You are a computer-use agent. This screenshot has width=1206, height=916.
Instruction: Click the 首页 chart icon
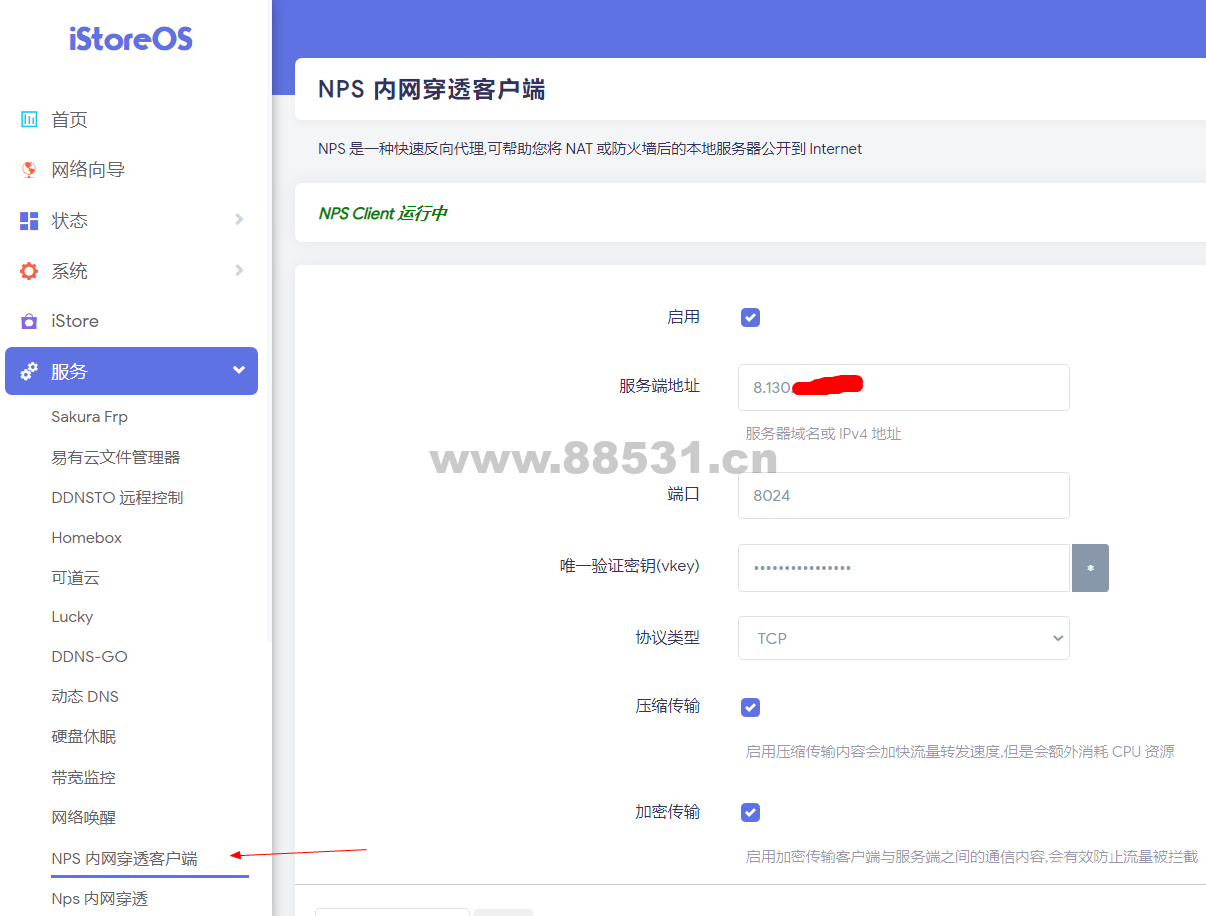[29, 120]
